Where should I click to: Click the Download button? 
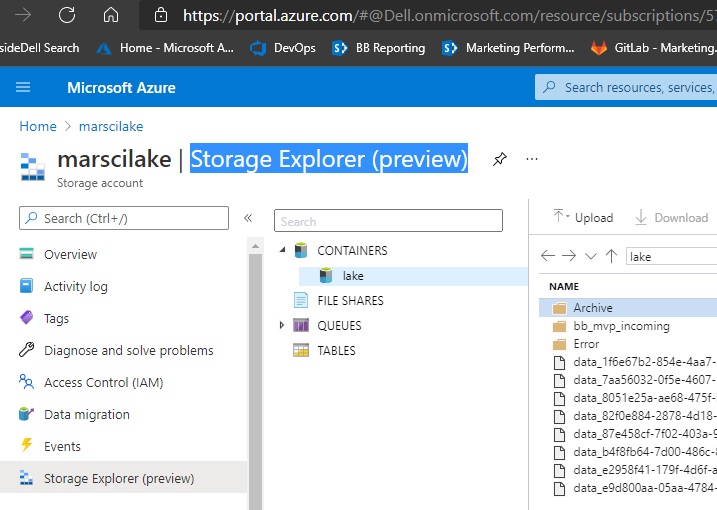pyautogui.click(x=671, y=217)
